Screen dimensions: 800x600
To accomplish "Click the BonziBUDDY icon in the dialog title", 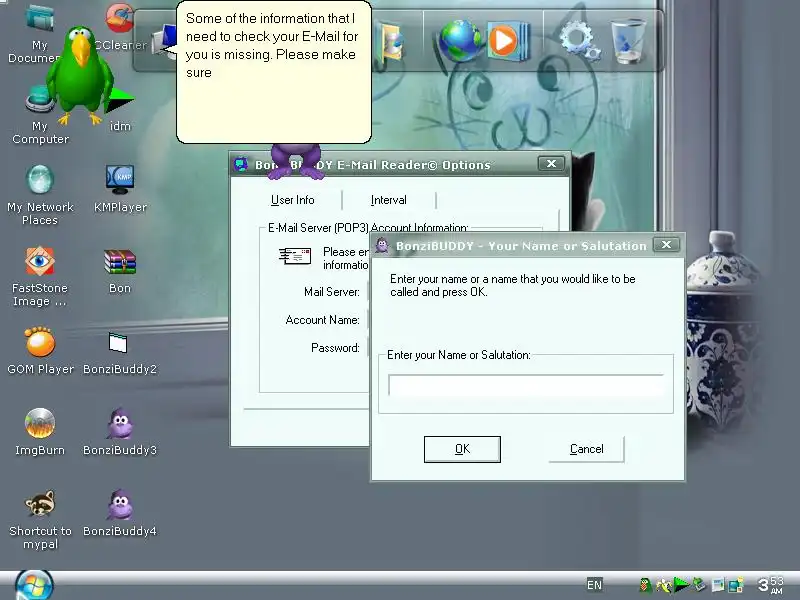I will click(382, 245).
